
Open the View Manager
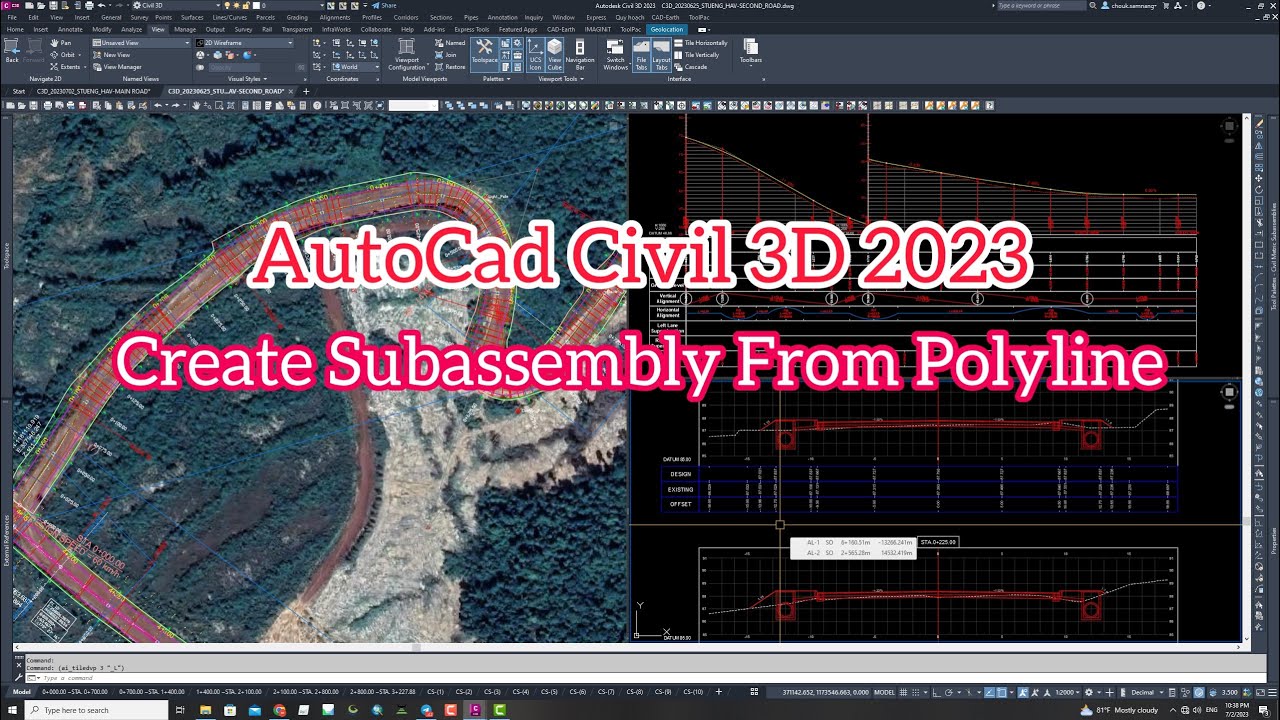117,67
